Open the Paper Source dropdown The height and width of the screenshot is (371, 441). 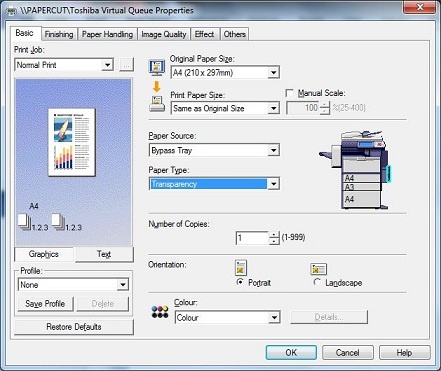(x=214, y=150)
